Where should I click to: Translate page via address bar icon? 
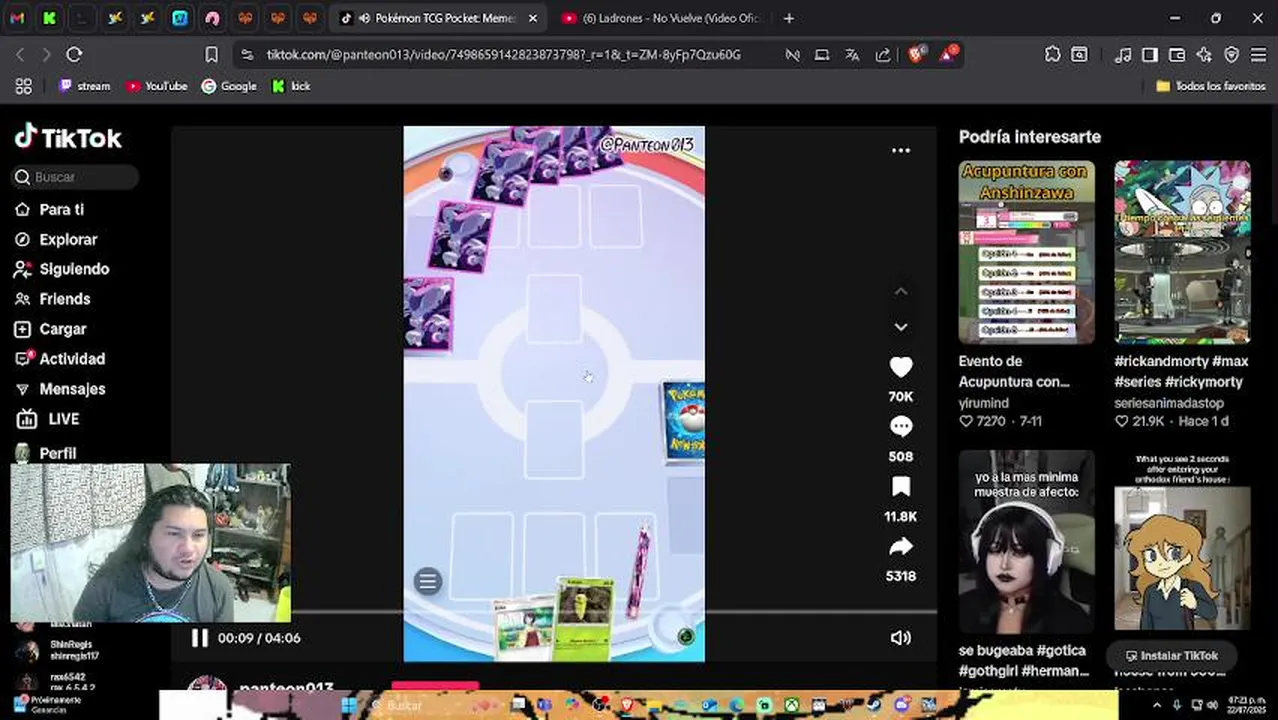tap(852, 55)
